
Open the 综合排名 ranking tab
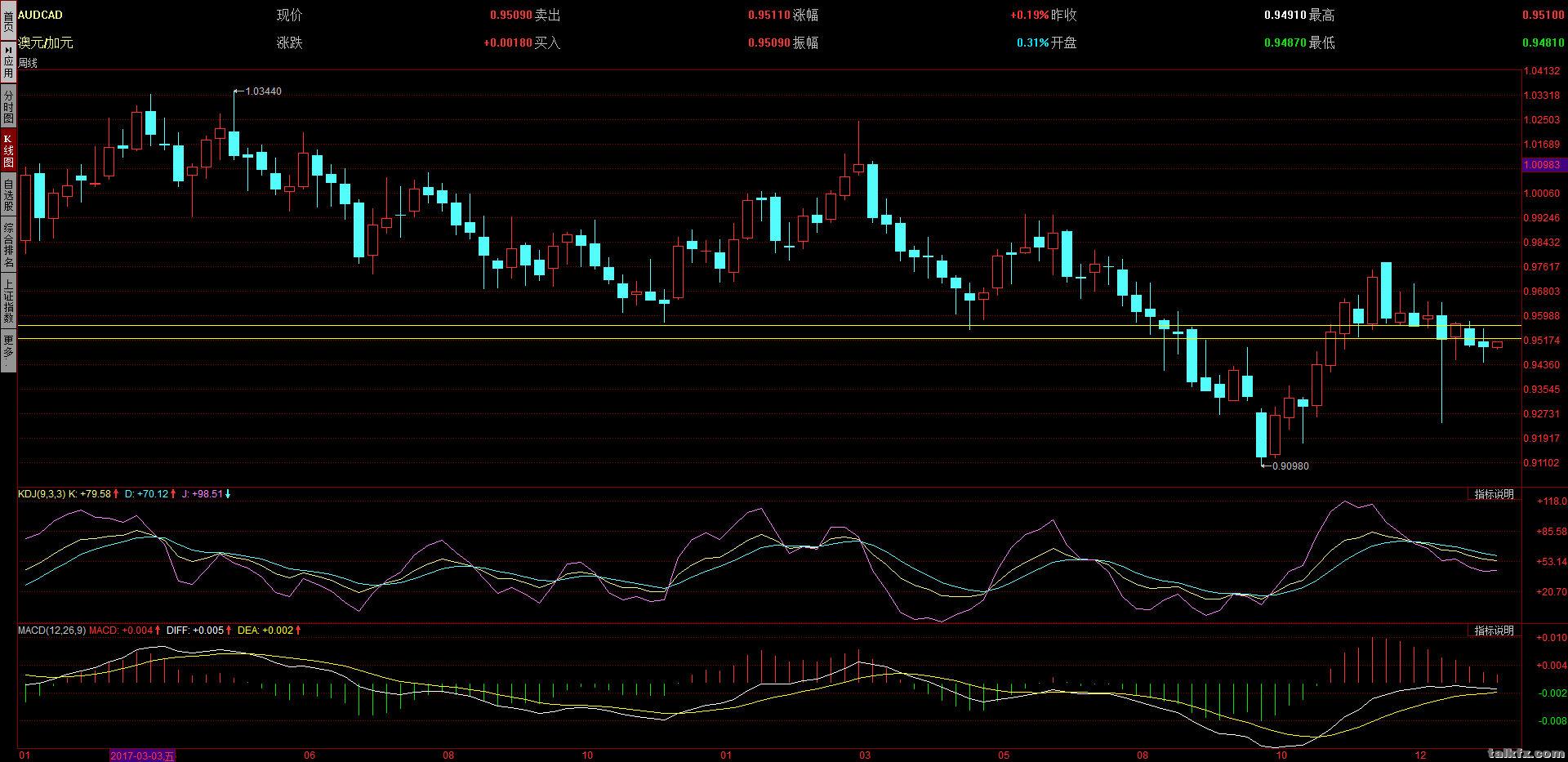(7, 246)
